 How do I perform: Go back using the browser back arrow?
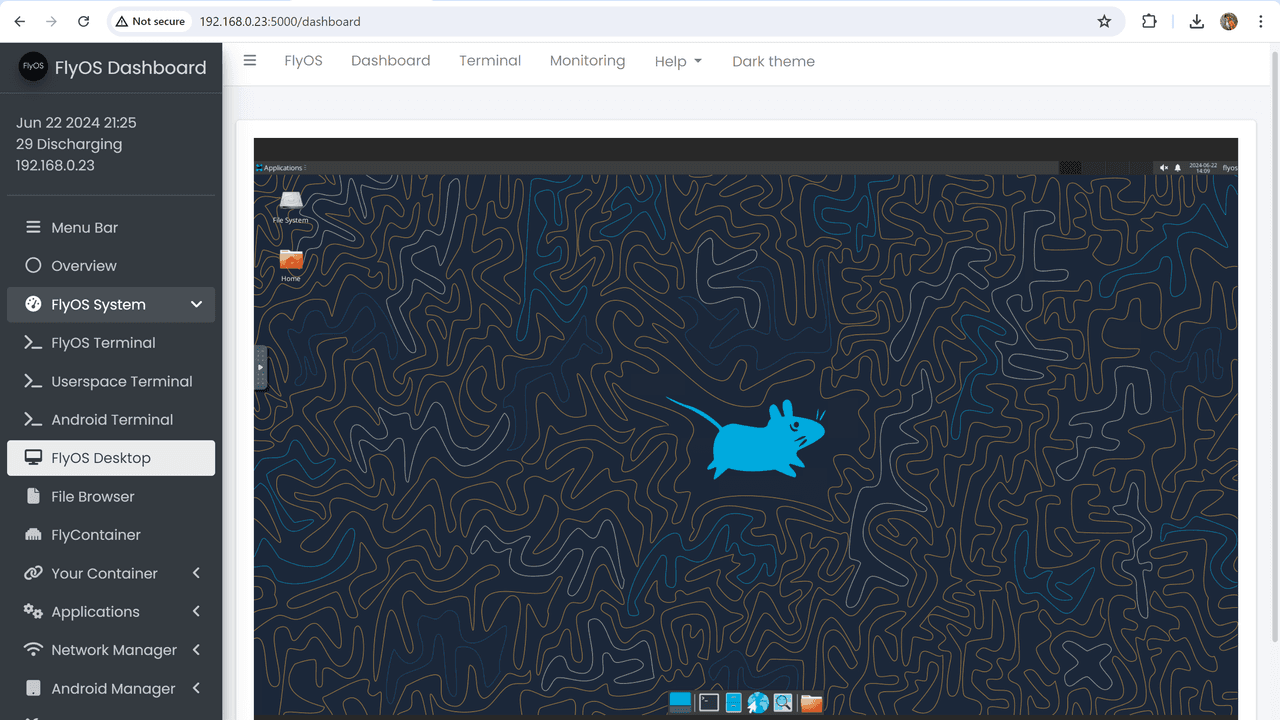pos(20,21)
